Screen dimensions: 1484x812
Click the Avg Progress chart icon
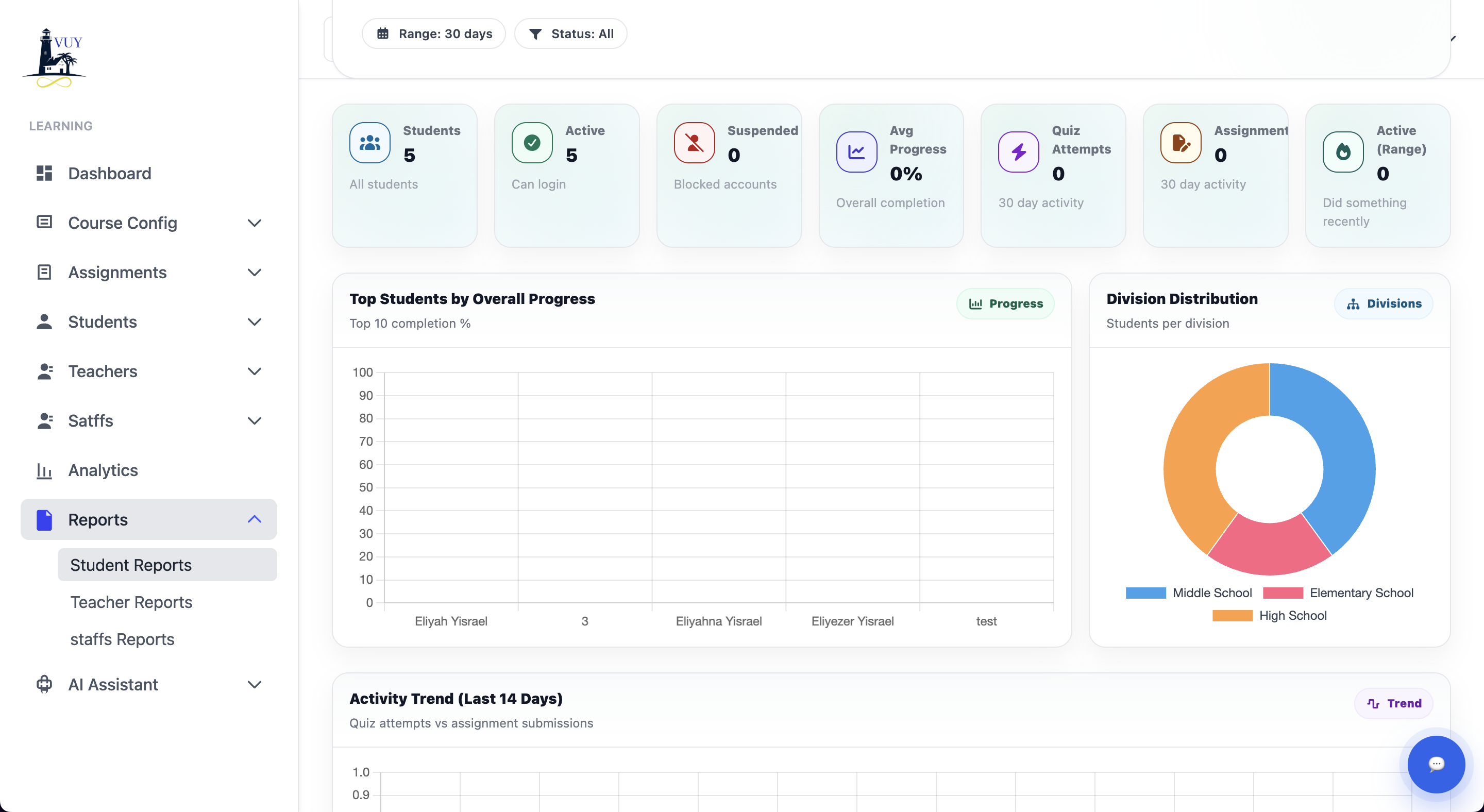pos(856,152)
